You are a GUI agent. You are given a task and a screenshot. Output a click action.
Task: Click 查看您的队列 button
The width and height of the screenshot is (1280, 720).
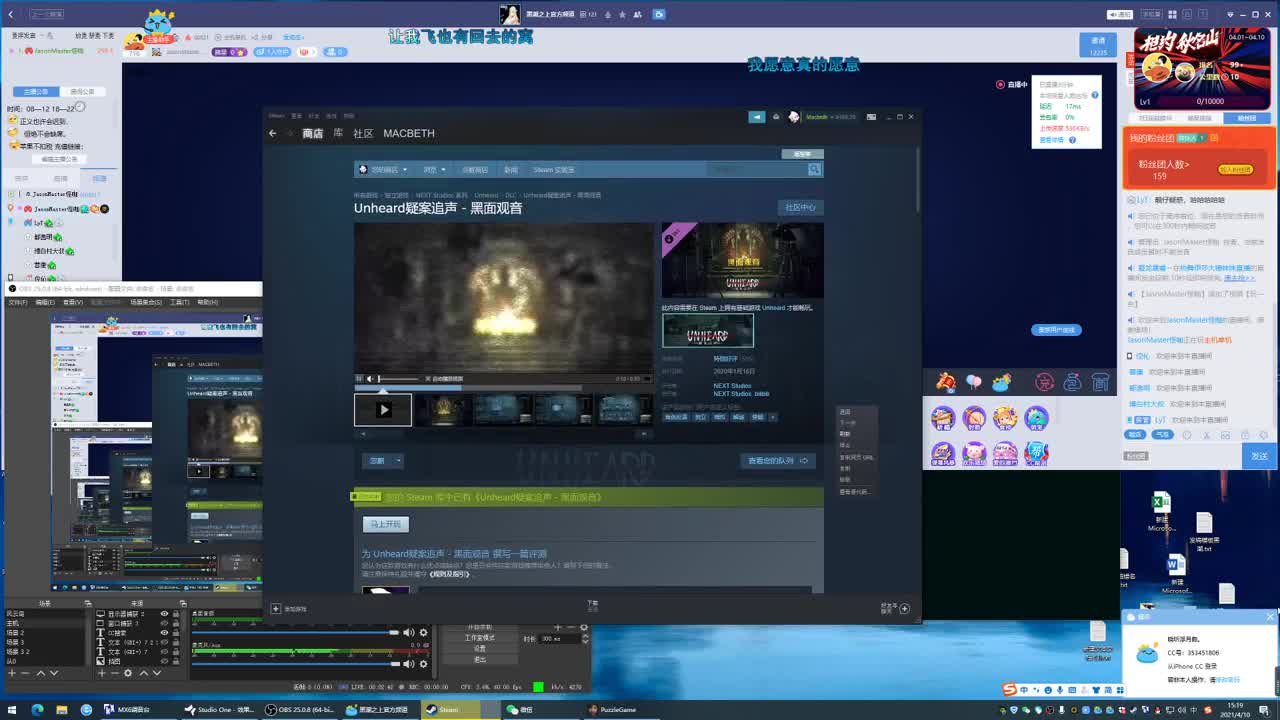[x=778, y=461]
